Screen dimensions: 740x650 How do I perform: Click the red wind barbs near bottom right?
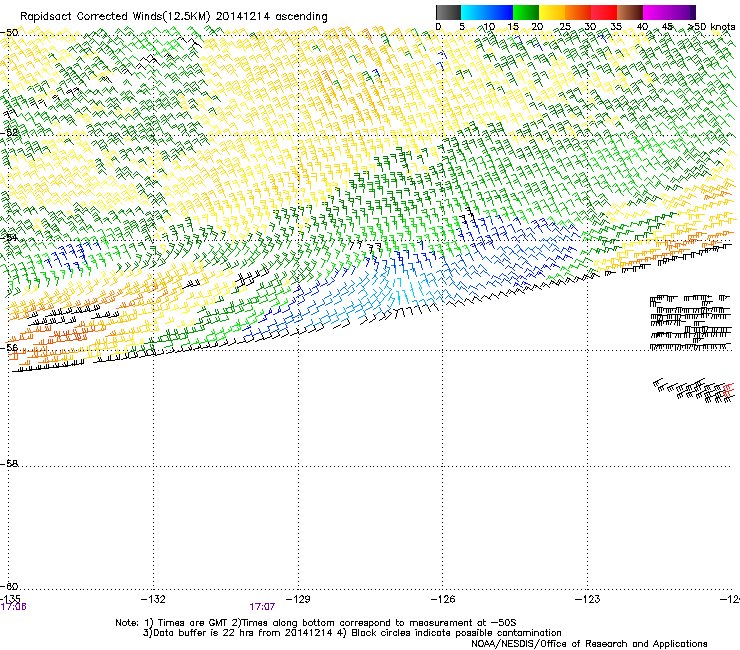point(728,389)
